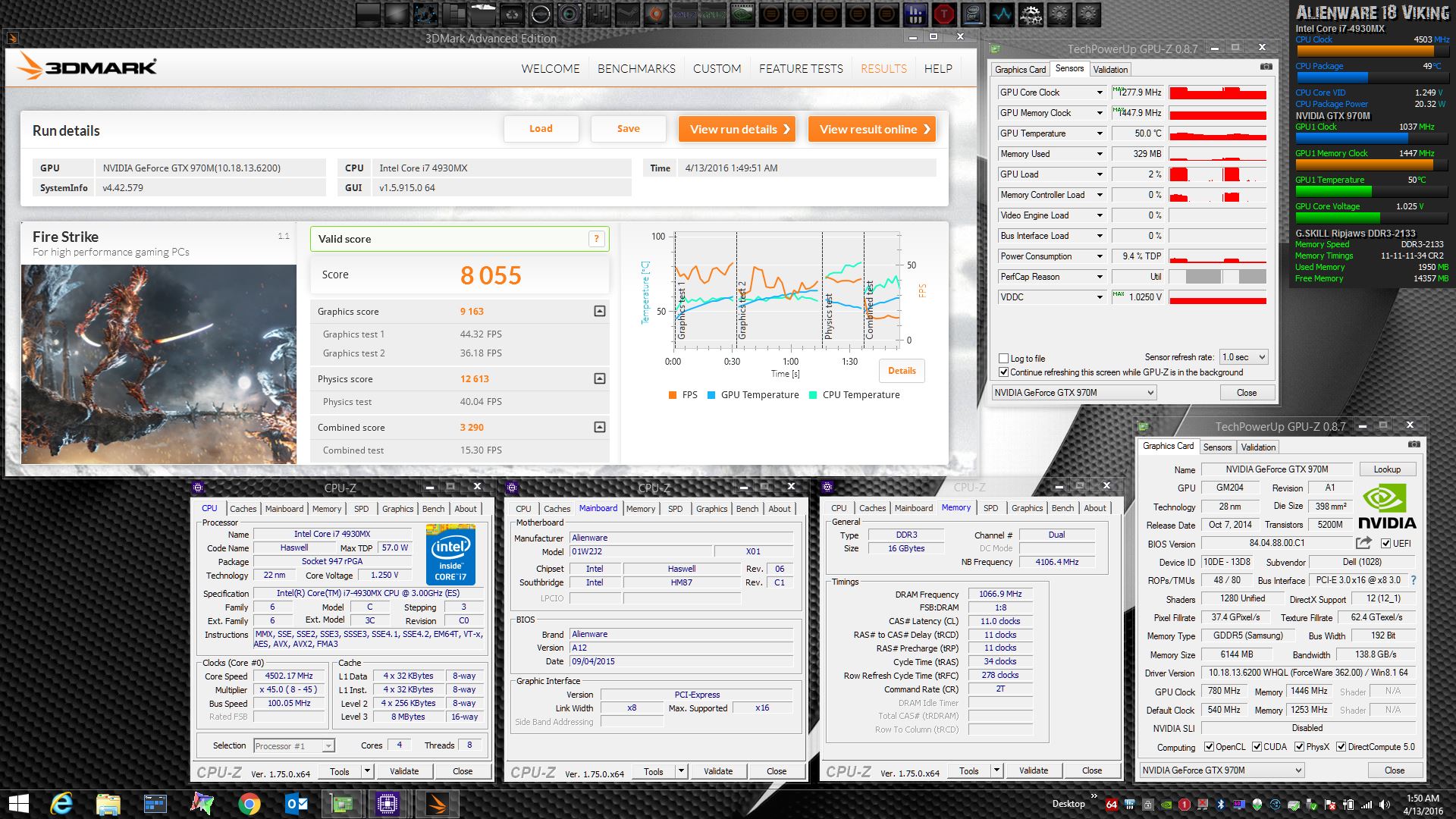Screen dimensions: 1456x819
Task: Toggle the Combined score expander
Action: 600,427
